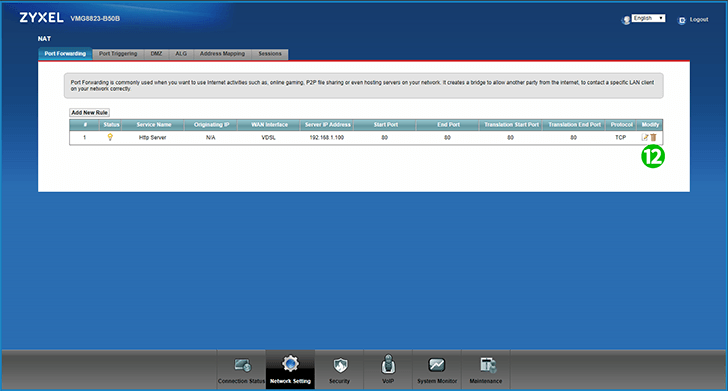Switch to the DMZ tab
This screenshot has height=391, width=728.
156,54
